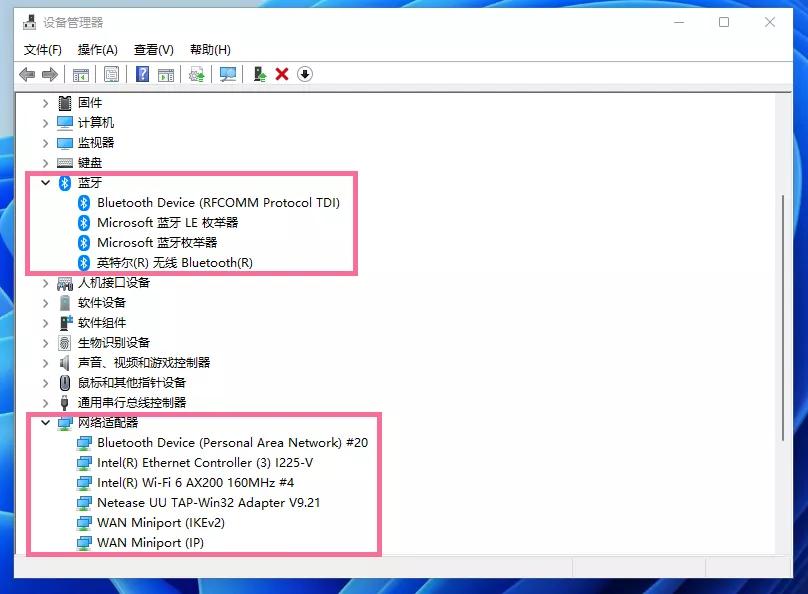Expand the 计算机 category

click(45, 124)
